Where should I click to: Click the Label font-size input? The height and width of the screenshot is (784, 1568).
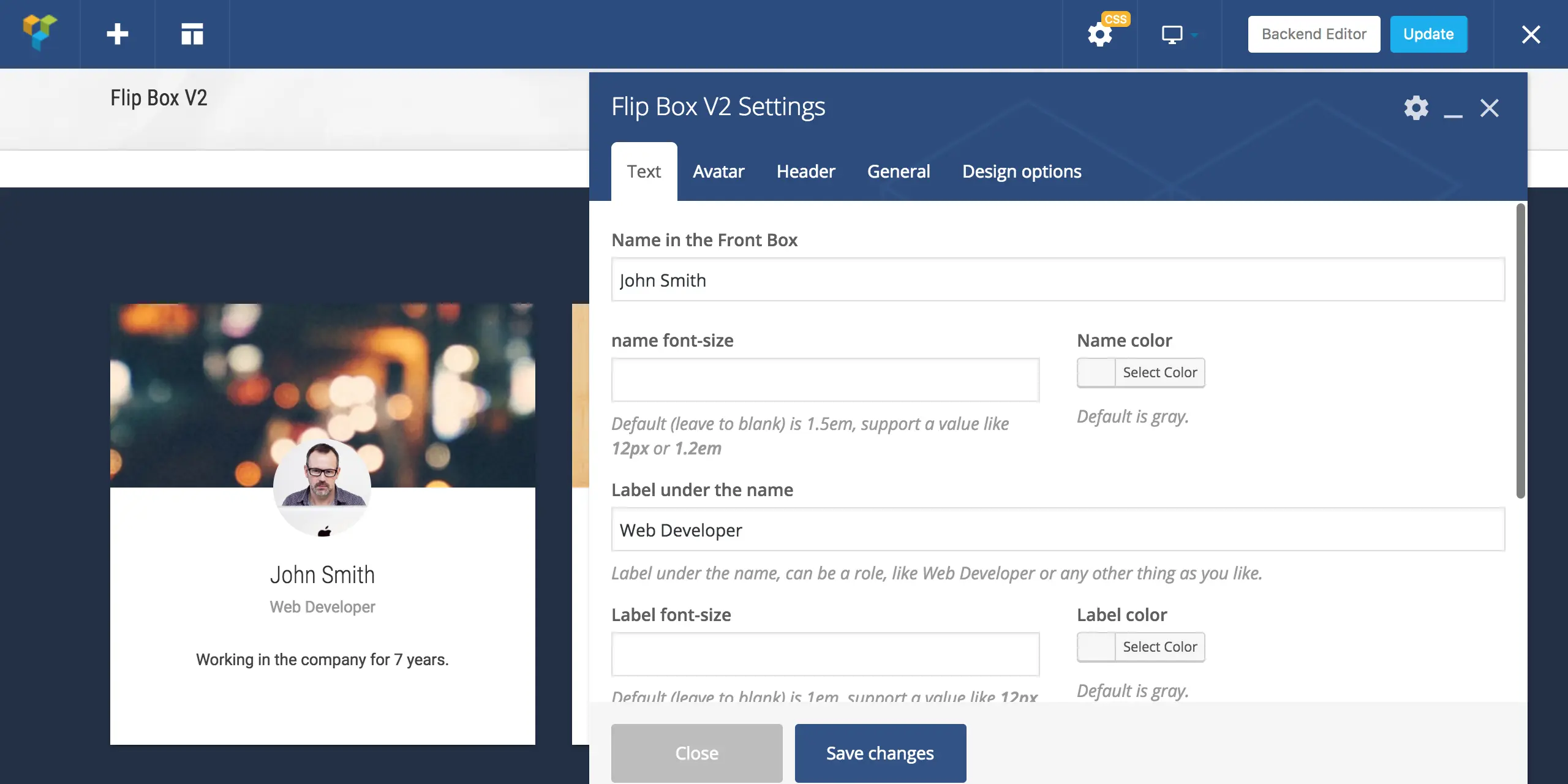(x=825, y=654)
